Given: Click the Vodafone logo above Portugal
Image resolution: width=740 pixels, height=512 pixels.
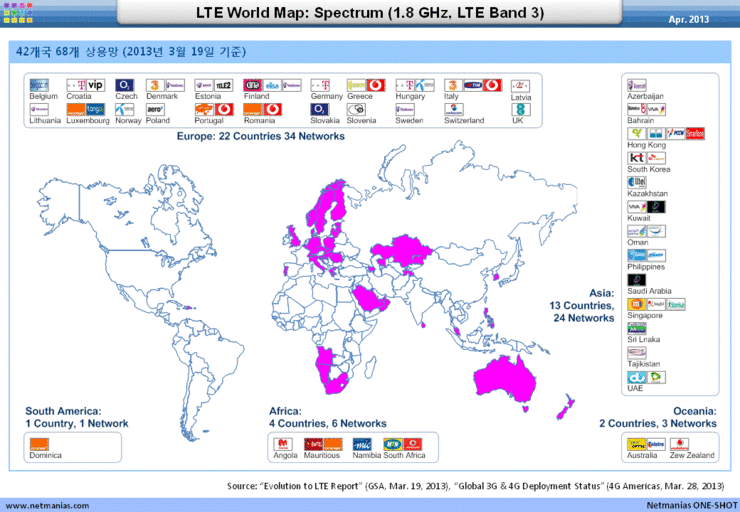Looking at the screenshot, I should click(x=224, y=109).
